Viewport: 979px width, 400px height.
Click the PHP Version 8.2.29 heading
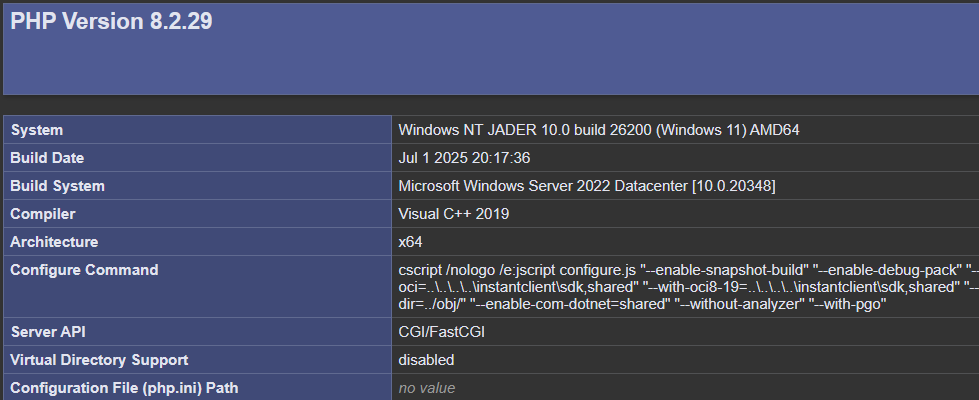111,22
